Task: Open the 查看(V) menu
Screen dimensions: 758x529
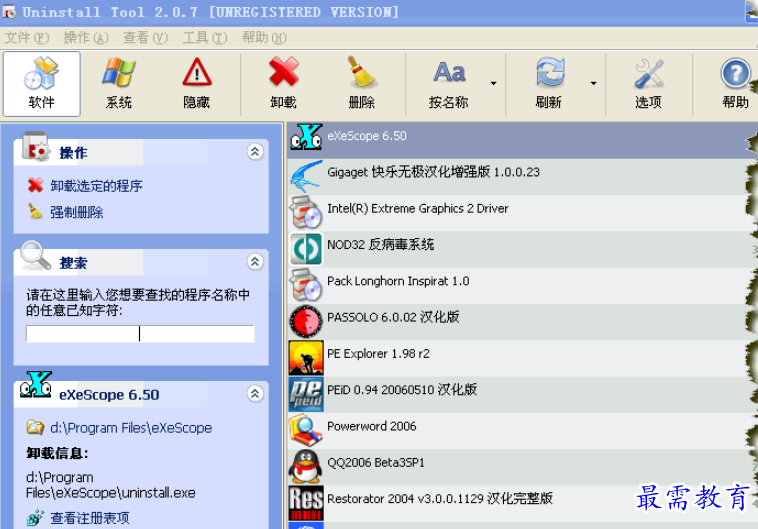Action: pos(146,37)
